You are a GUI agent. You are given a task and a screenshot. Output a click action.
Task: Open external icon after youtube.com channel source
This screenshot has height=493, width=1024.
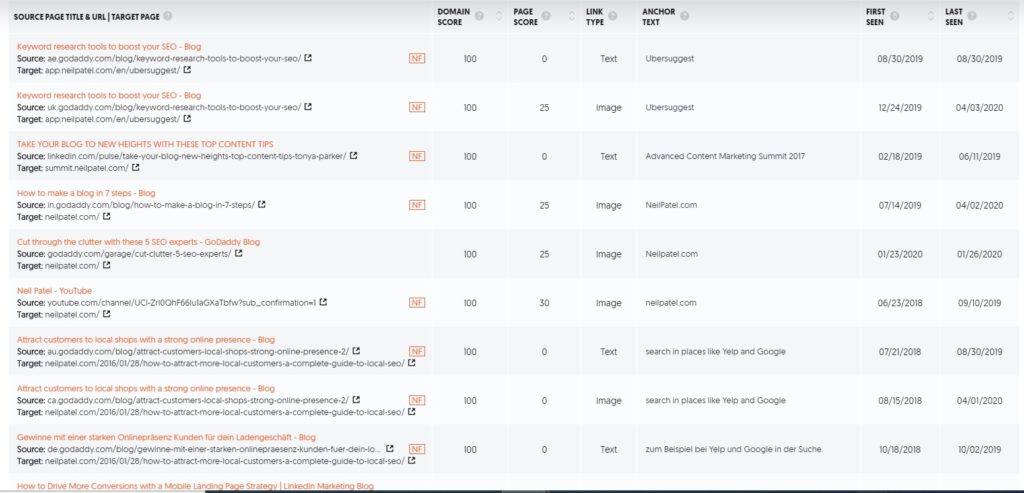[323, 302]
